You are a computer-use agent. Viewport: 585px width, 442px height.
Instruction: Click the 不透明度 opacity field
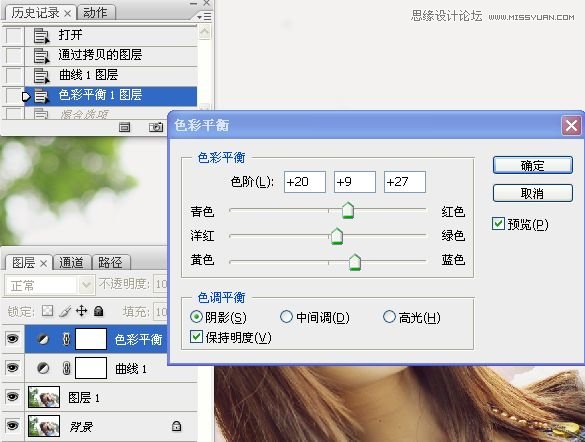tap(160, 285)
